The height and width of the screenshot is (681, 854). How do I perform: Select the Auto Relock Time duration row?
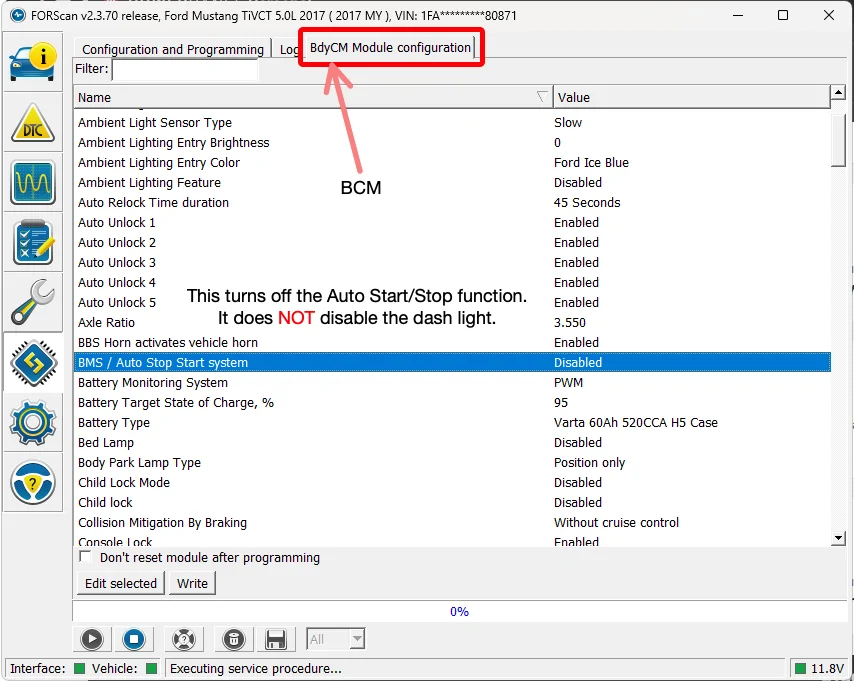tap(452, 202)
